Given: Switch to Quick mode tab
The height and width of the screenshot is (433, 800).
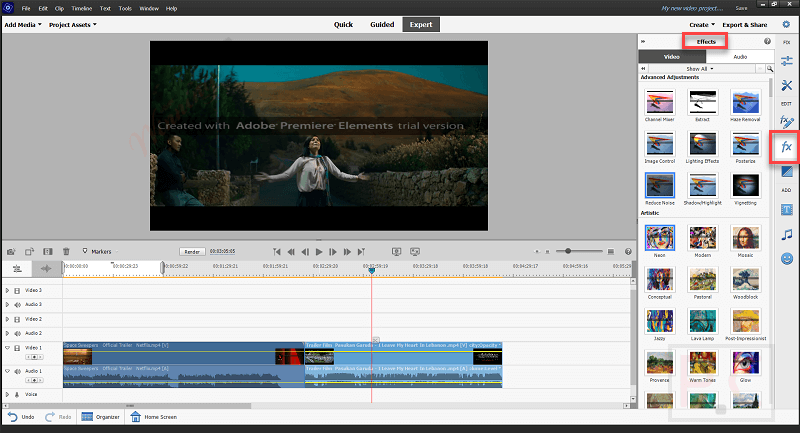Looking at the screenshot, I should 343,24.
